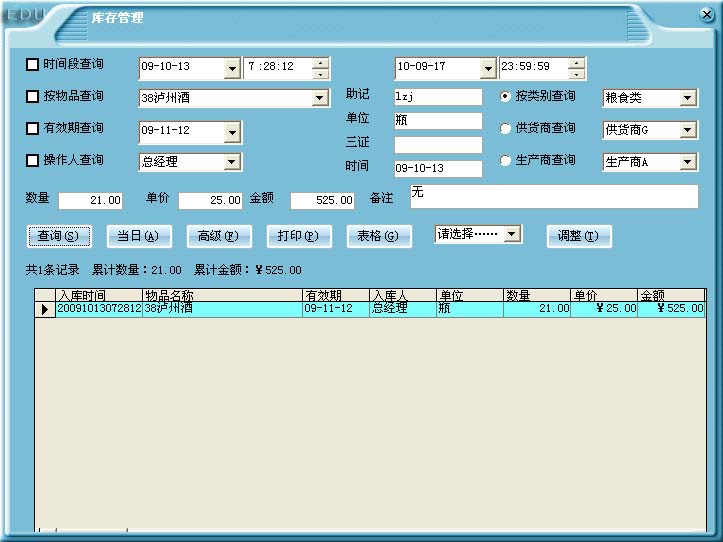Viewport: 723px width, 542px height.
Task: Select cell 20091013072812 in table
Action: pos(99,309)
